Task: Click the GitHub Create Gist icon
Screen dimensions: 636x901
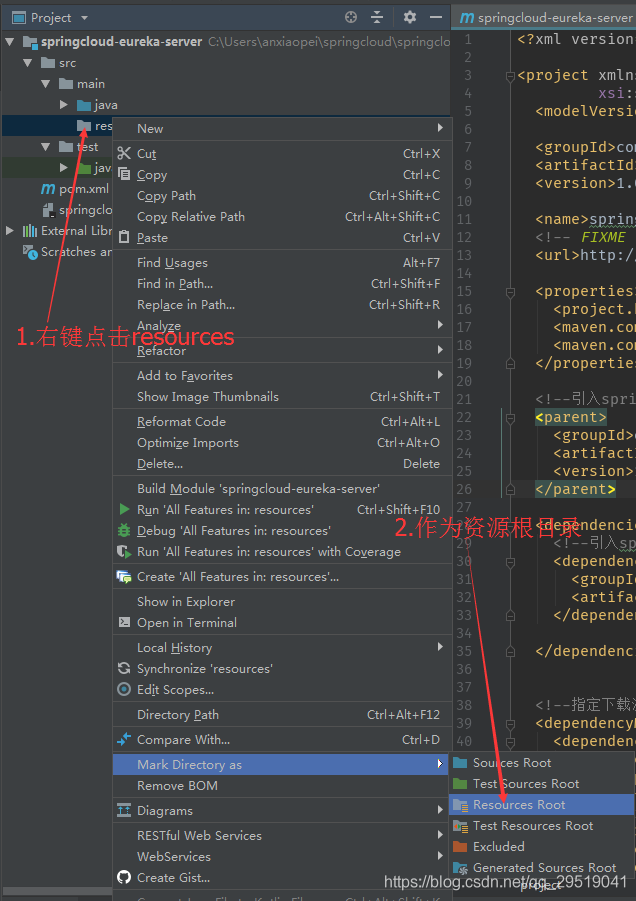Action: (x=124, y=877)
